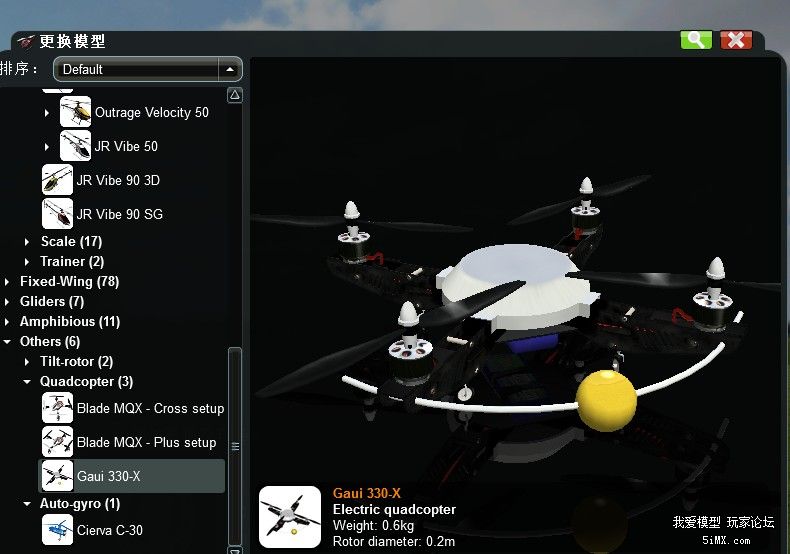Click Blade MQX - Cross setup thumbnail icon

coord(57,407)
